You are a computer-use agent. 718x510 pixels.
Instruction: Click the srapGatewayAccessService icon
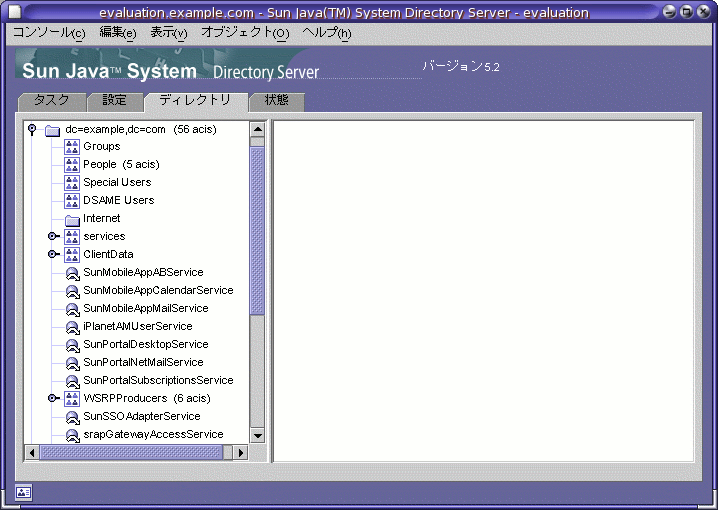point(72,435)
